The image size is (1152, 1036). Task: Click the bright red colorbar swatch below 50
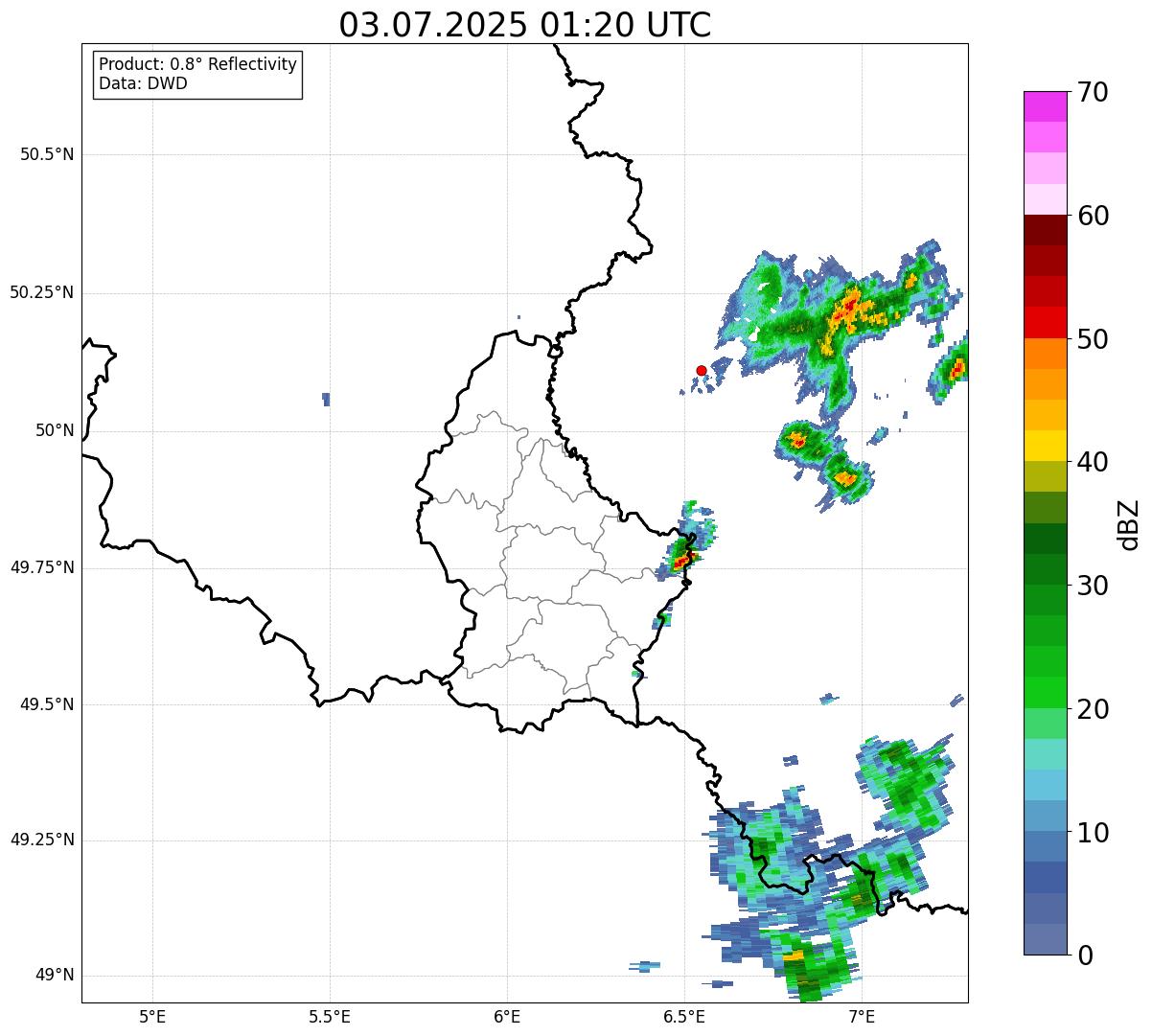(1046, 322)
